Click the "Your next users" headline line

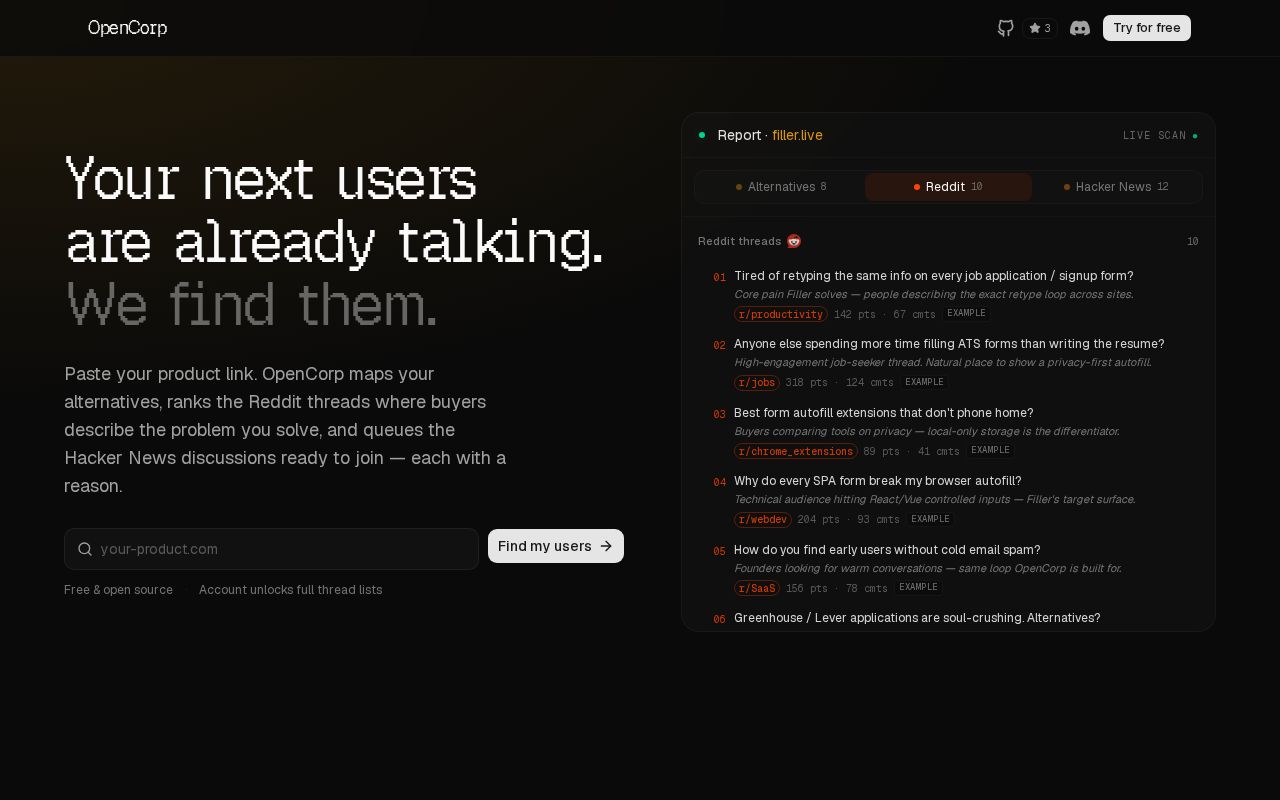coord(271,181)
